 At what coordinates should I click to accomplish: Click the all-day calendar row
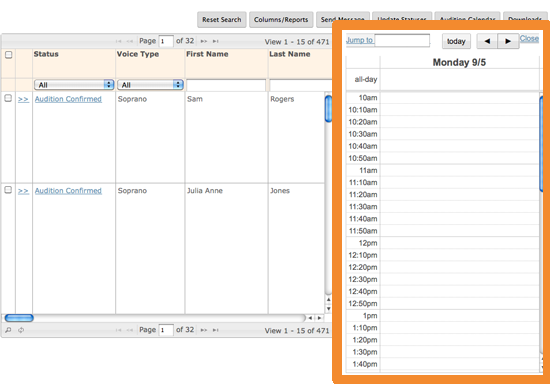point(460,80)
